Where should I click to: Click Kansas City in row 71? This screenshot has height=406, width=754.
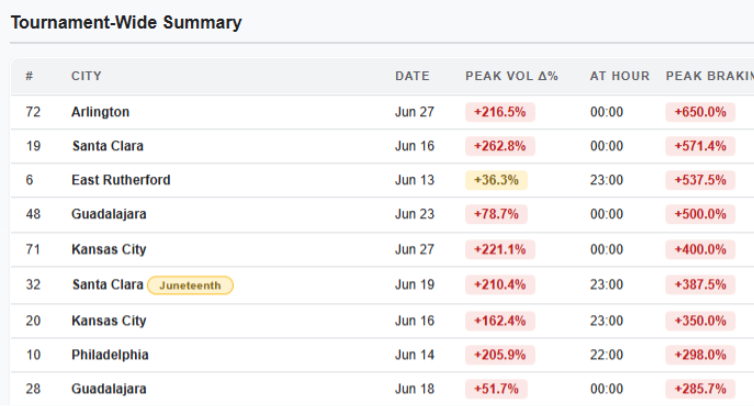pos(109,250)
